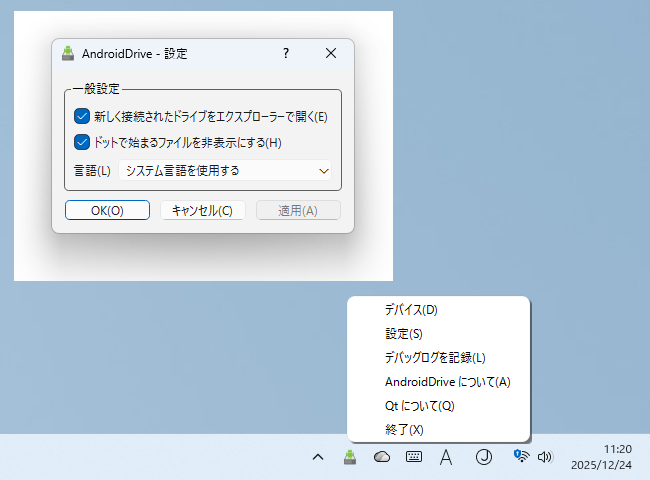The height and width of the screenshot is (480, 650).
Task: Open the volume speaker icon
Action: point(545,457)
